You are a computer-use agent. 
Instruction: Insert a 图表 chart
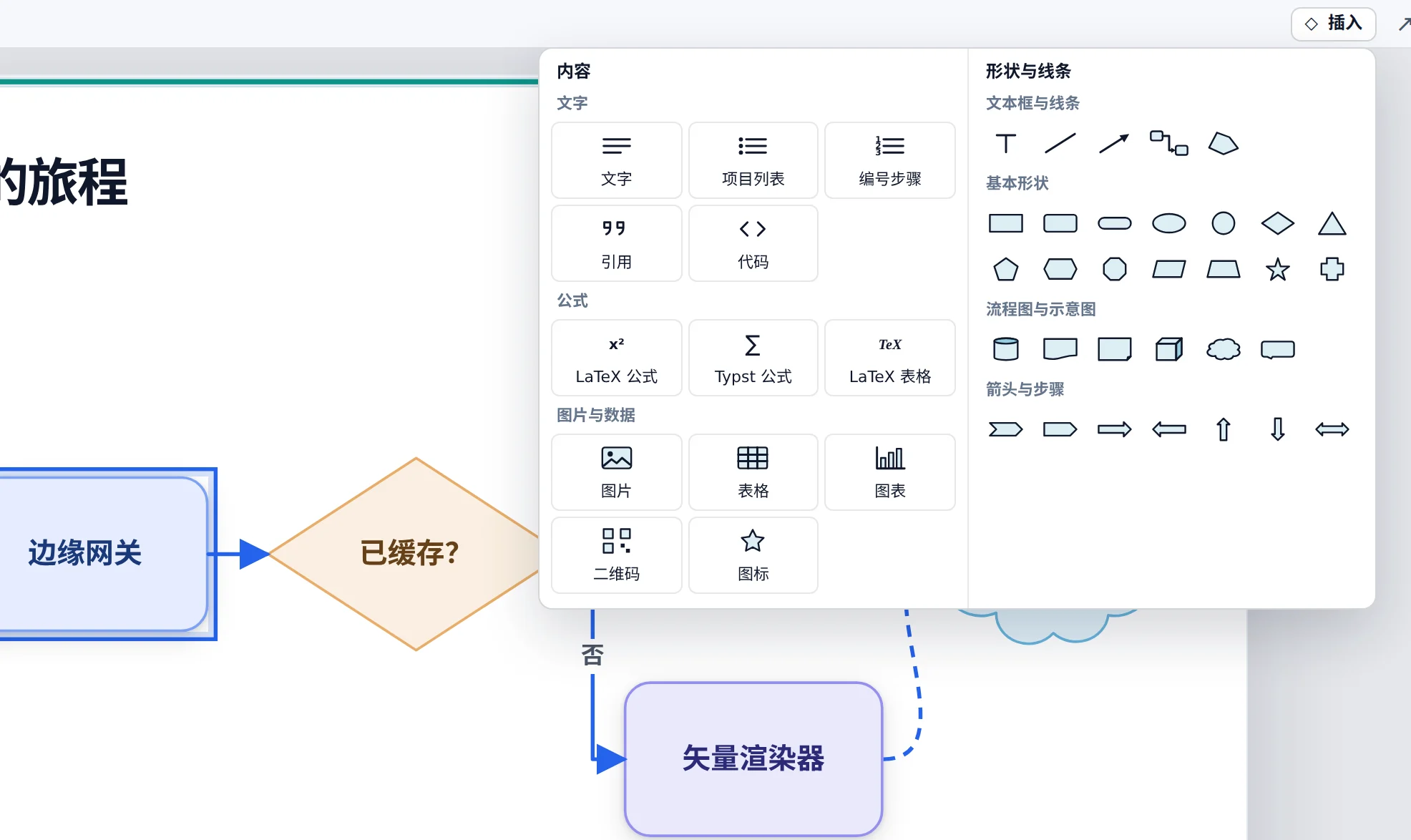pos(889,472)
